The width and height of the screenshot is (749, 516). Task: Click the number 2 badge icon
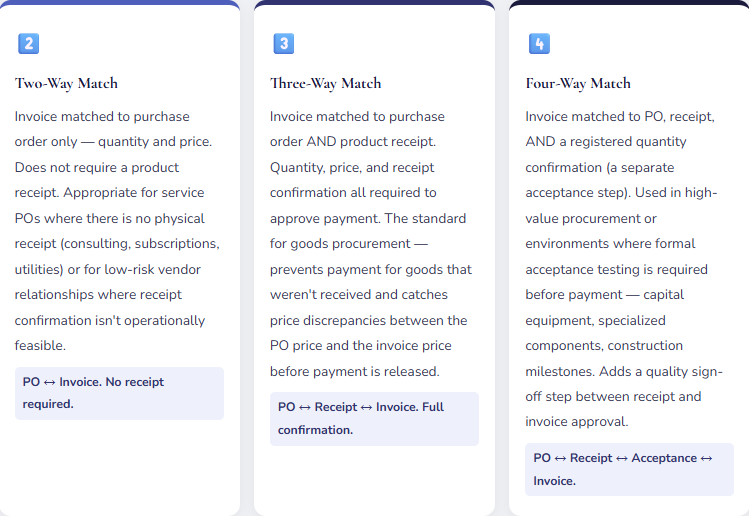[29, 44]
